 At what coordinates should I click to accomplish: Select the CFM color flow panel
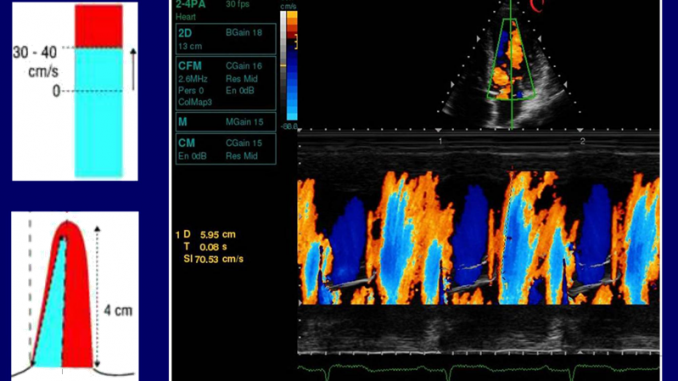click(x=226, y=83)
